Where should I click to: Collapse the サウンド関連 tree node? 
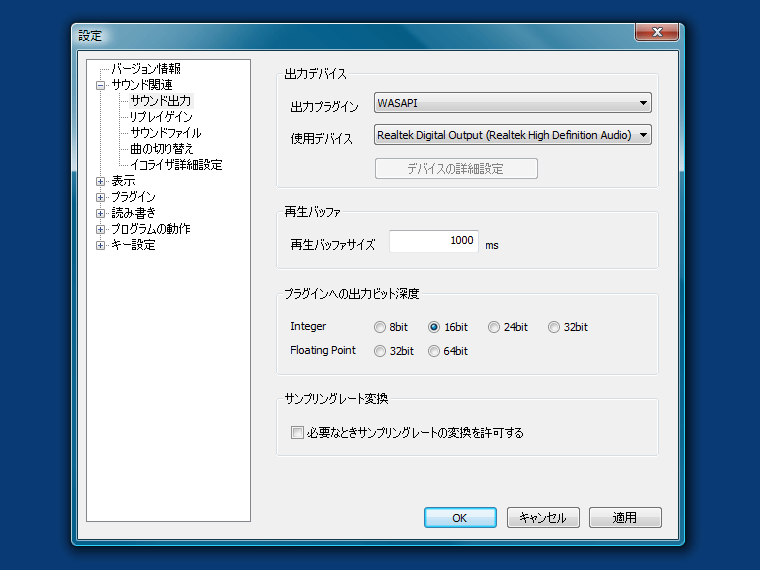click(100, 85)
